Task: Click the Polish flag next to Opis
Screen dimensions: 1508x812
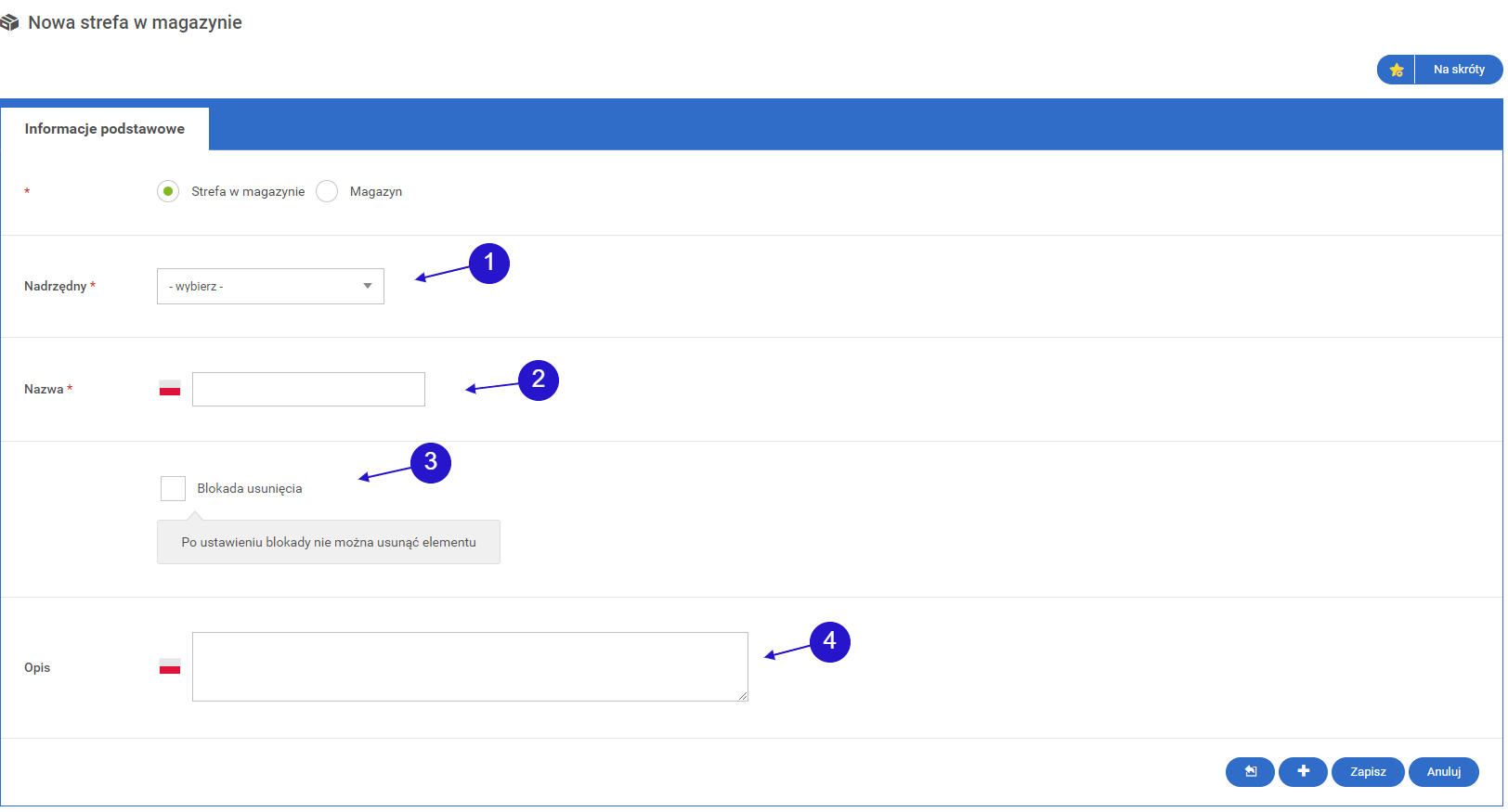Action: pos(170,666)
